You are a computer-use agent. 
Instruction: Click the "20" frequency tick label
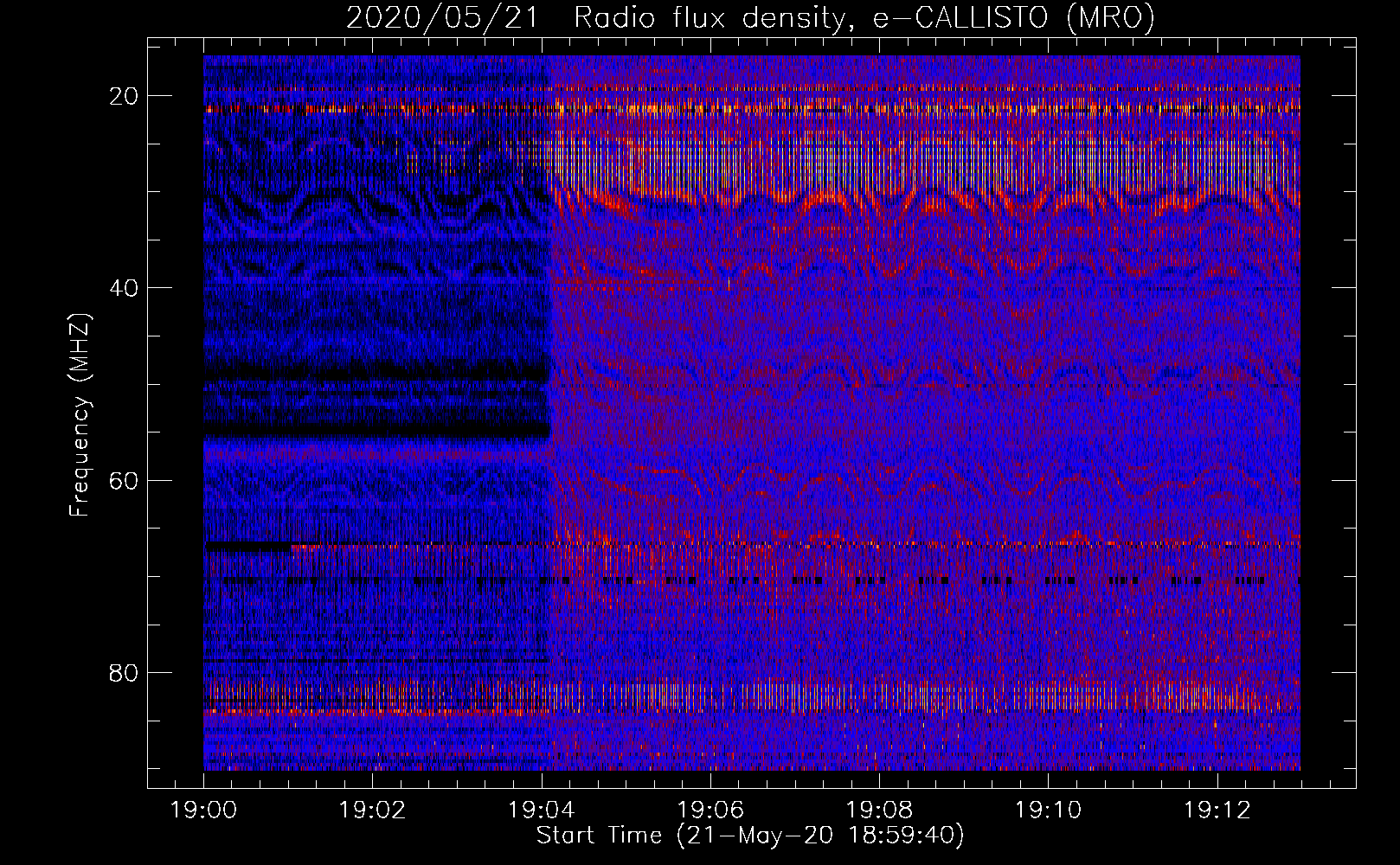(x=125, y=96)
